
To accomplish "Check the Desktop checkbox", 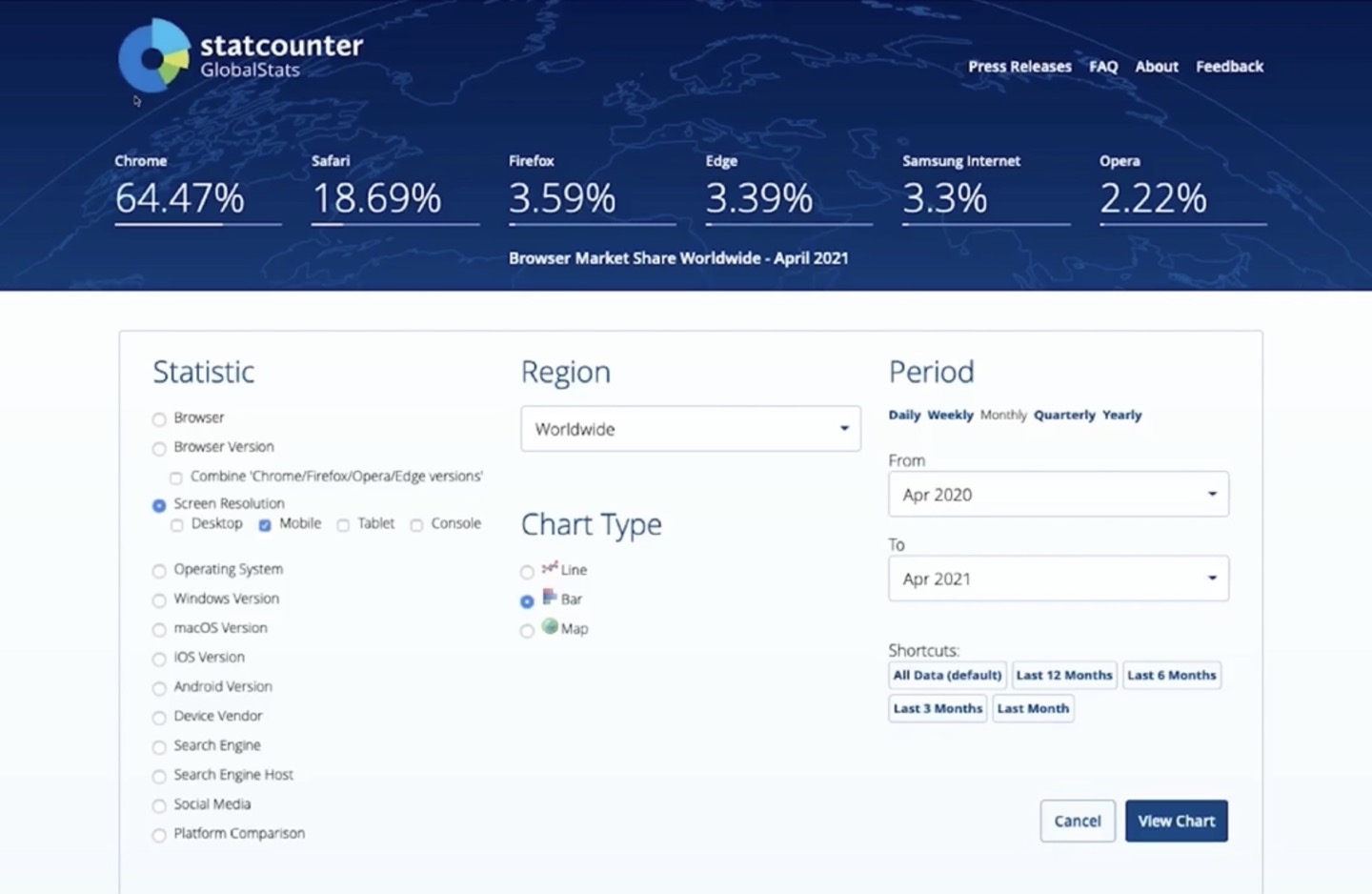I will (177, 525).
